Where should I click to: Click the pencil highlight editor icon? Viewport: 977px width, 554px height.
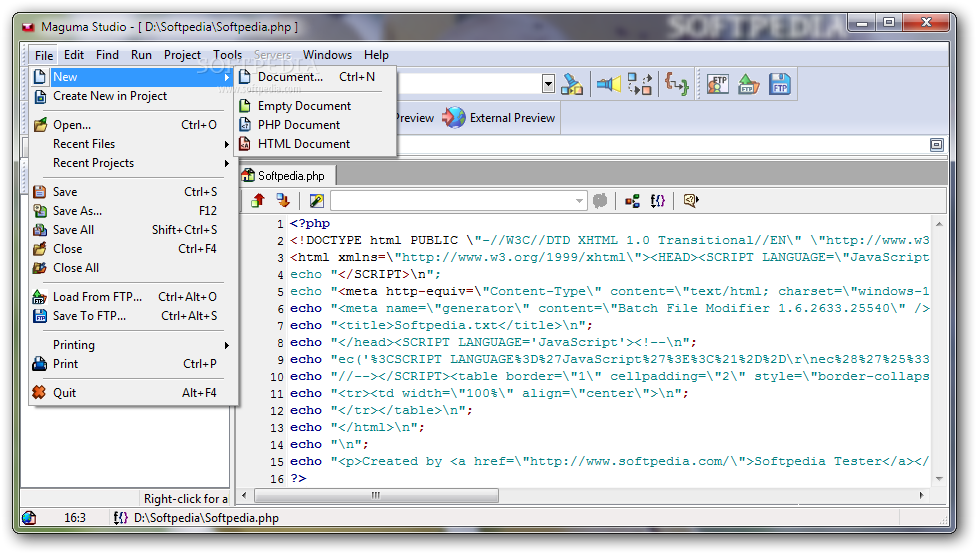pos(317,201)
